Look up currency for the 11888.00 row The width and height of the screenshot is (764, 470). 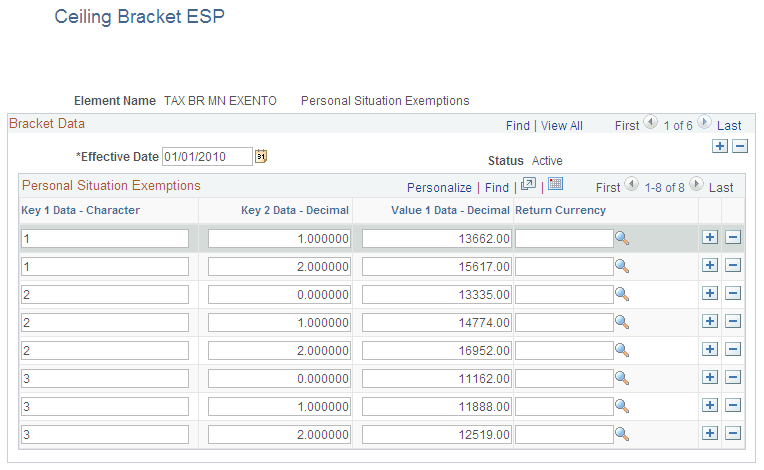click(x=622, y=406)
